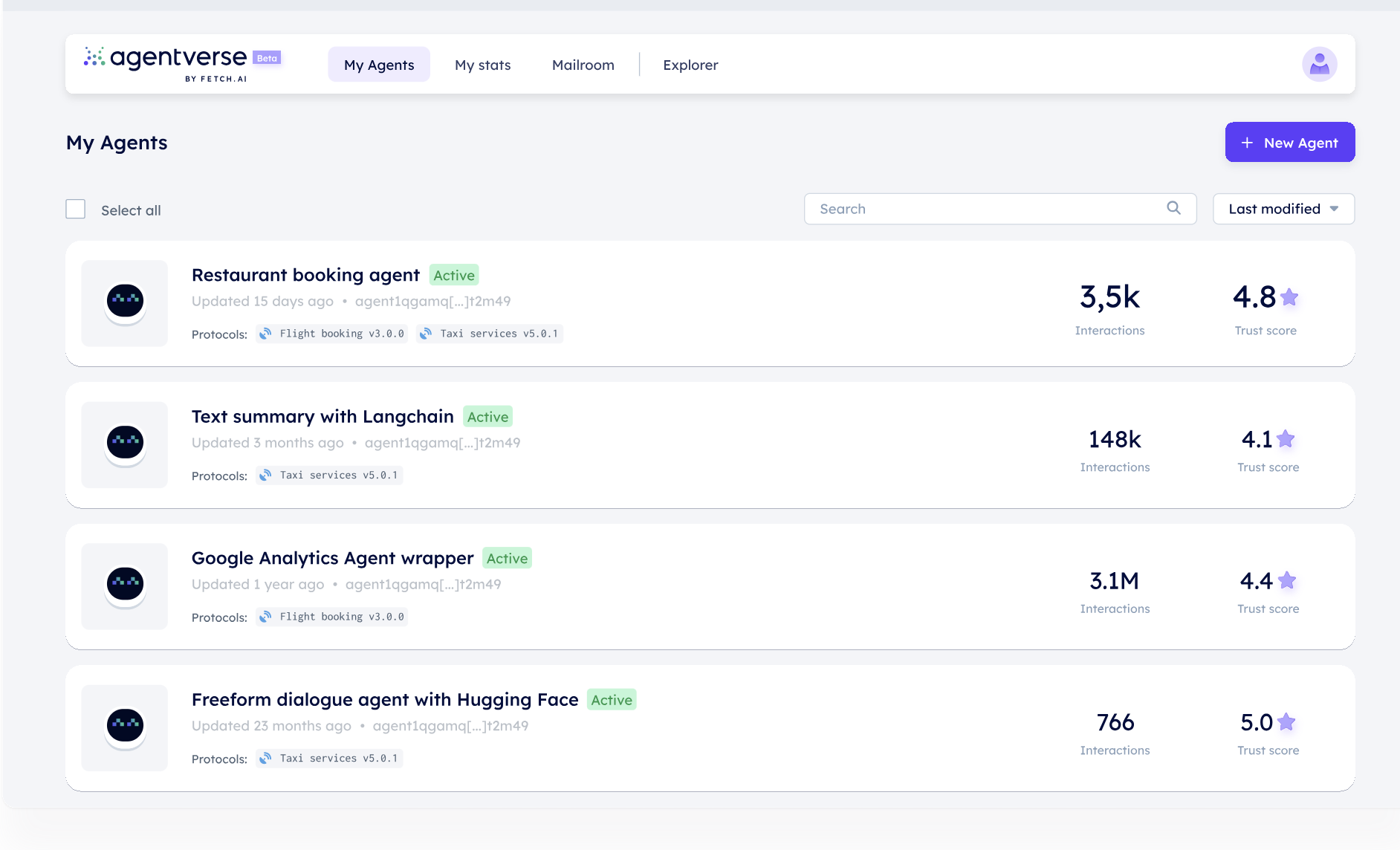Screen dimensions: 1400x850
Task: Click the agent address in Freeform dialogue row
Action: [x=450, y=726]
